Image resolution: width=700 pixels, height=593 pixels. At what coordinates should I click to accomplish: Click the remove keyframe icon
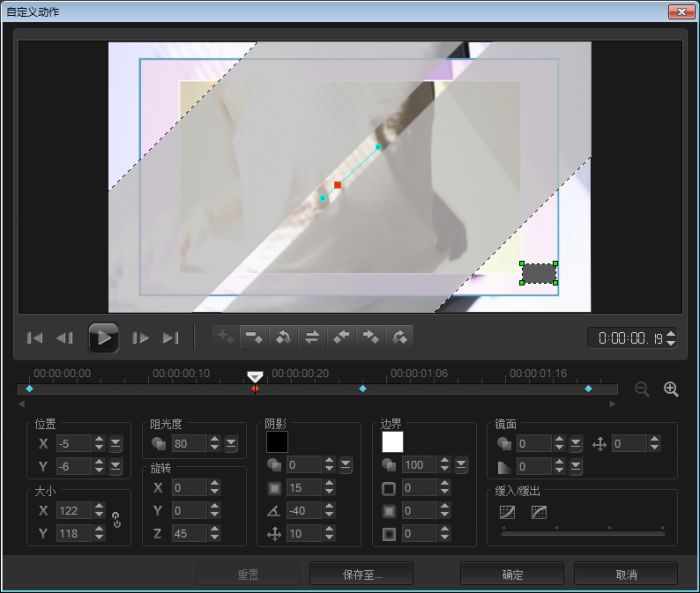tap(254, 337)
